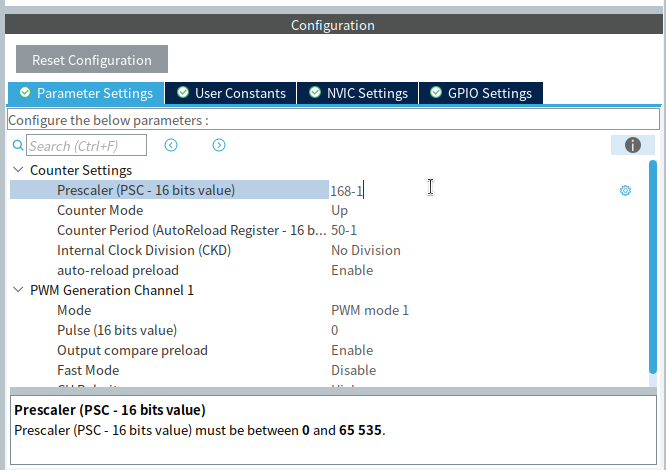
Task: Click the gear icon beside Prescaler
Action: pyautogui.click(x=625, y=190)
